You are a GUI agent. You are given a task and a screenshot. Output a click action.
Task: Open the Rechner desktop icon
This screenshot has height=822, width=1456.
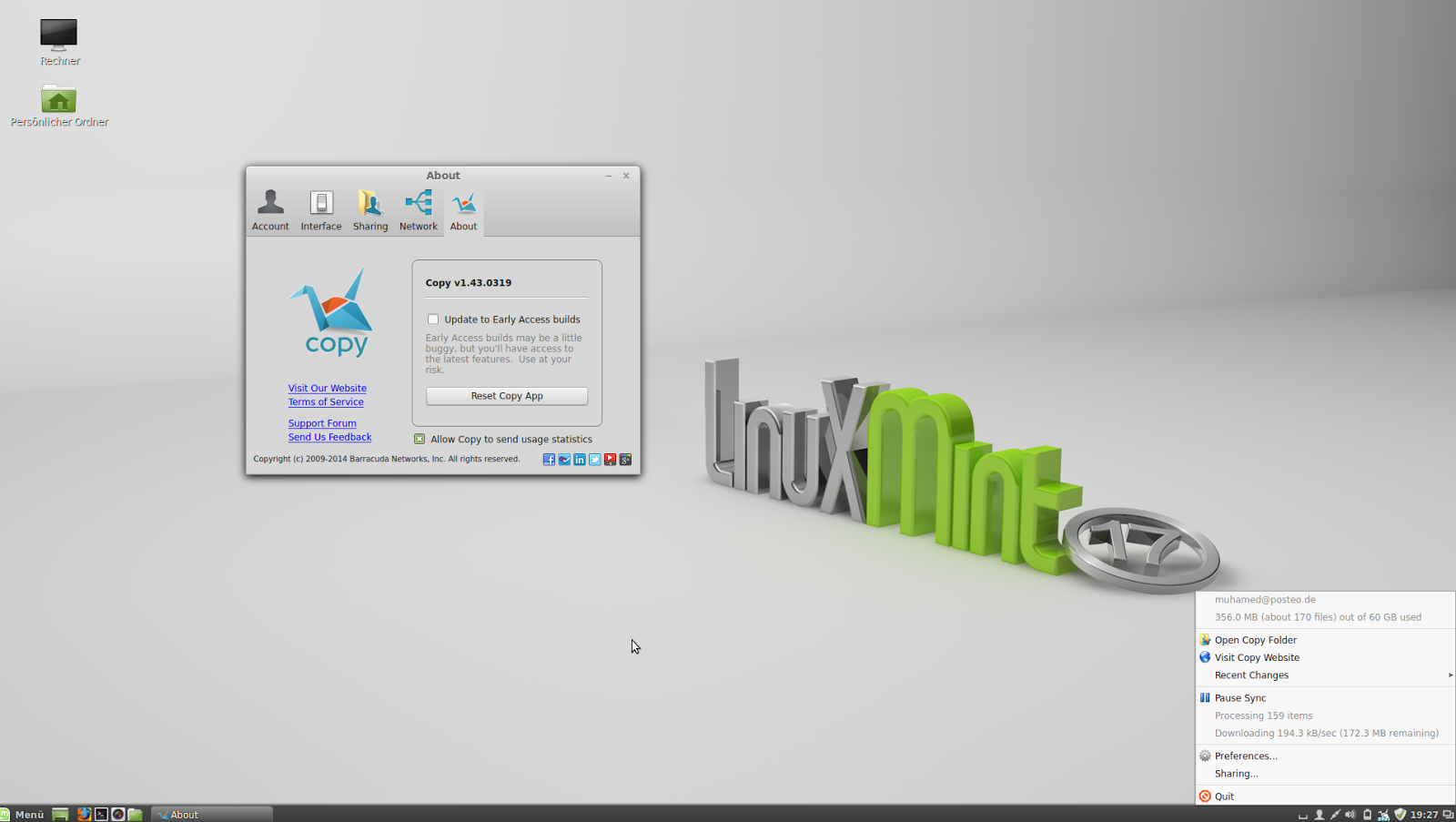click(x=59, y=42)
